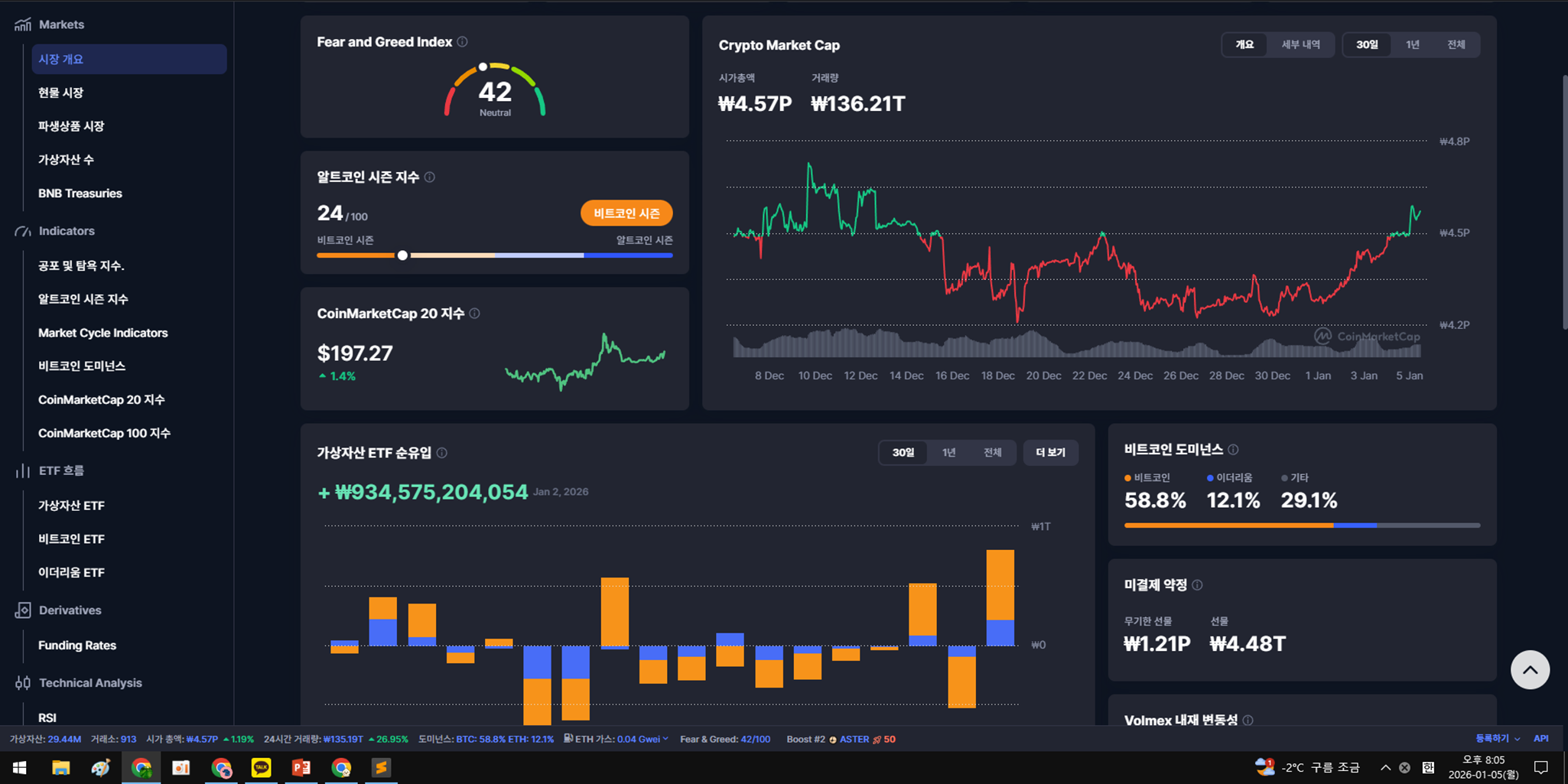Set Crypto Market Cap range to 30일
Viewport: 1568px width, 784px height.
1367,44
